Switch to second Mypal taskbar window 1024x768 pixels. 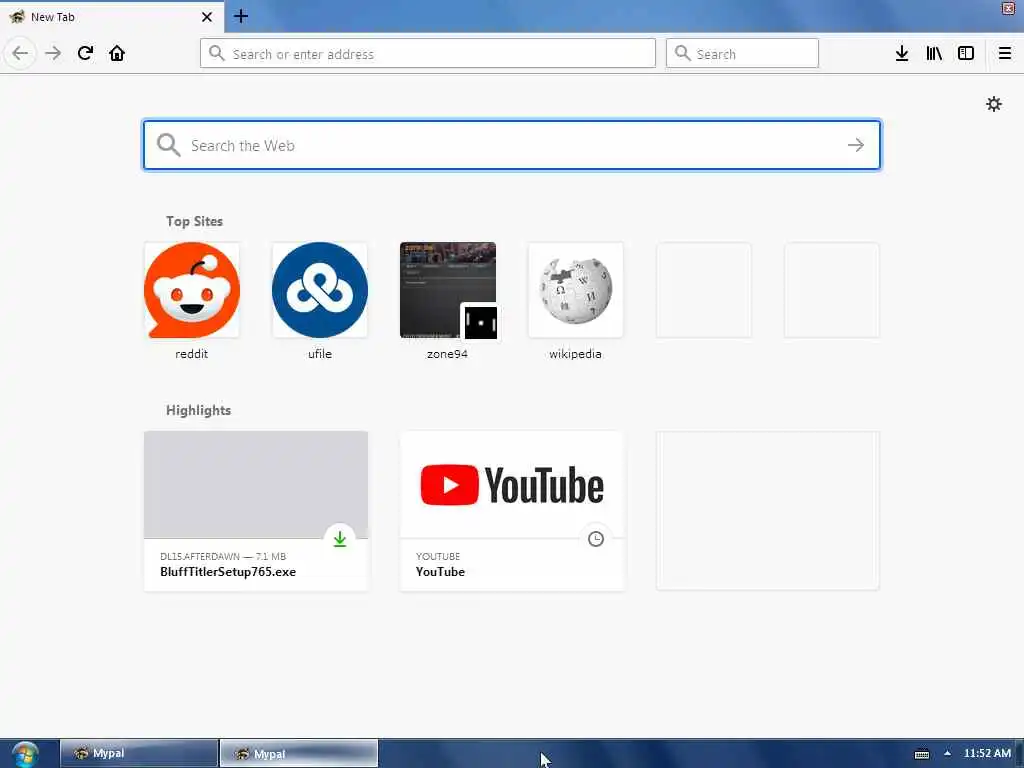(298, 753)
